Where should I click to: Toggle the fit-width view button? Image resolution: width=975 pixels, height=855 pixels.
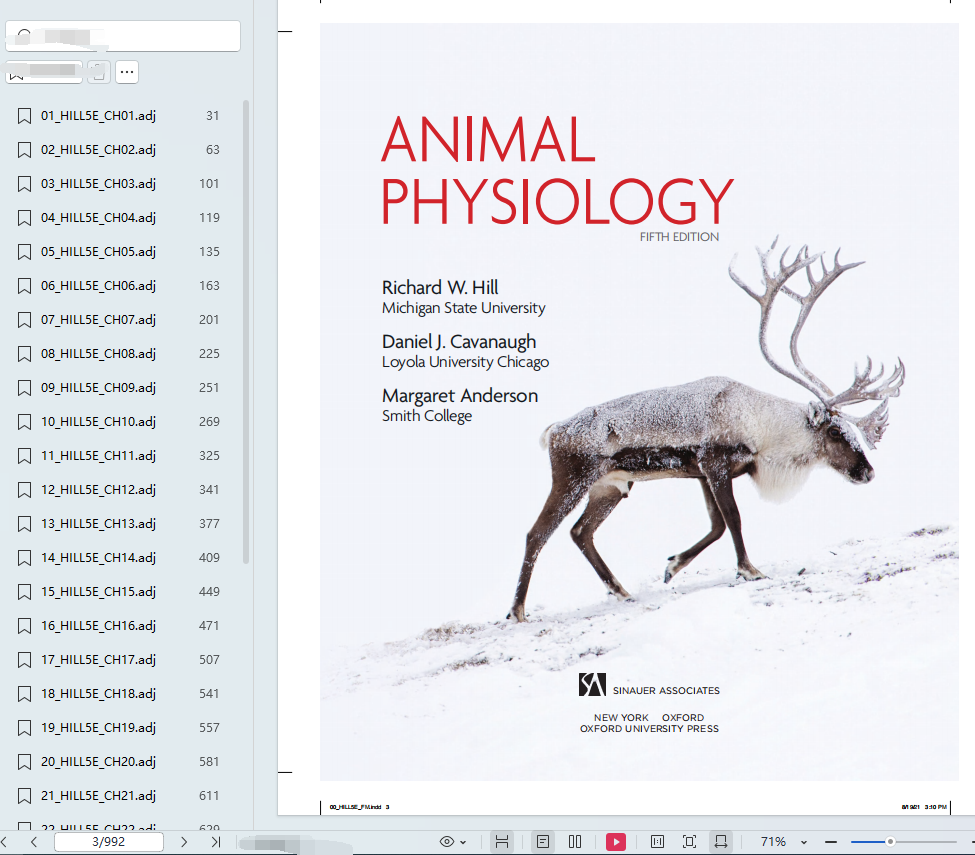[501, 842]
